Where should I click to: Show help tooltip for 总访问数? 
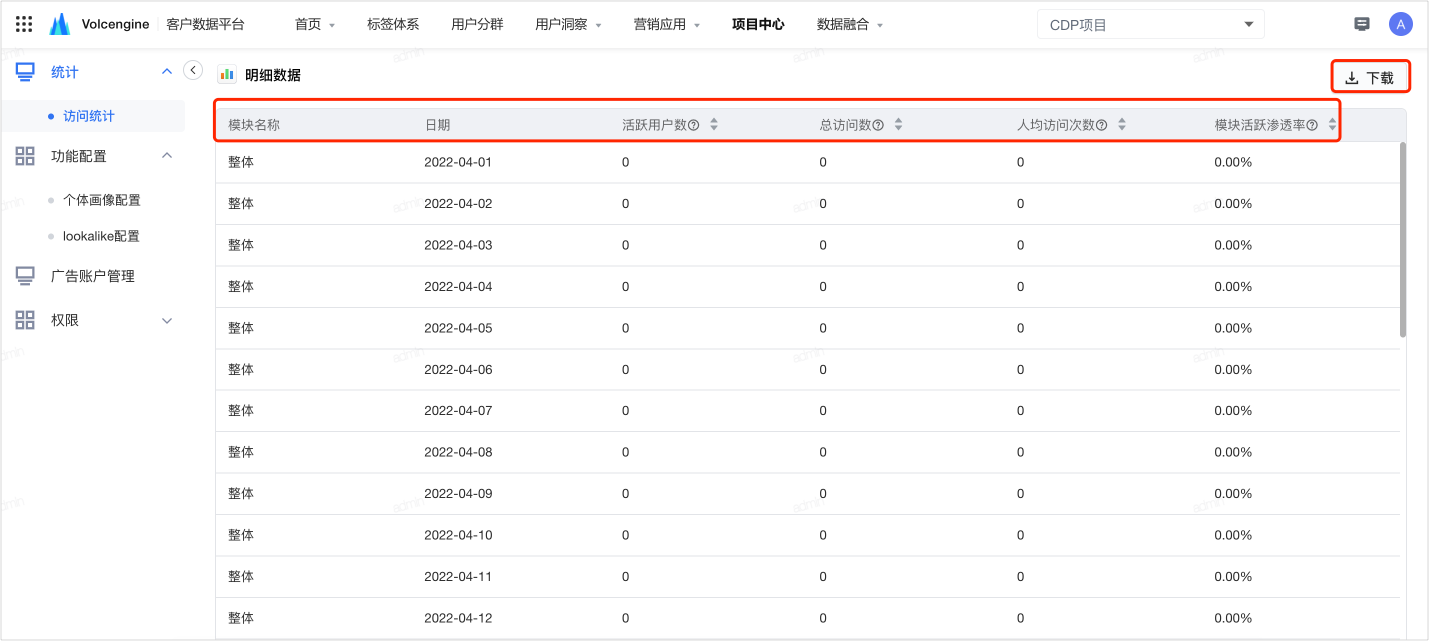click(878, 125)
